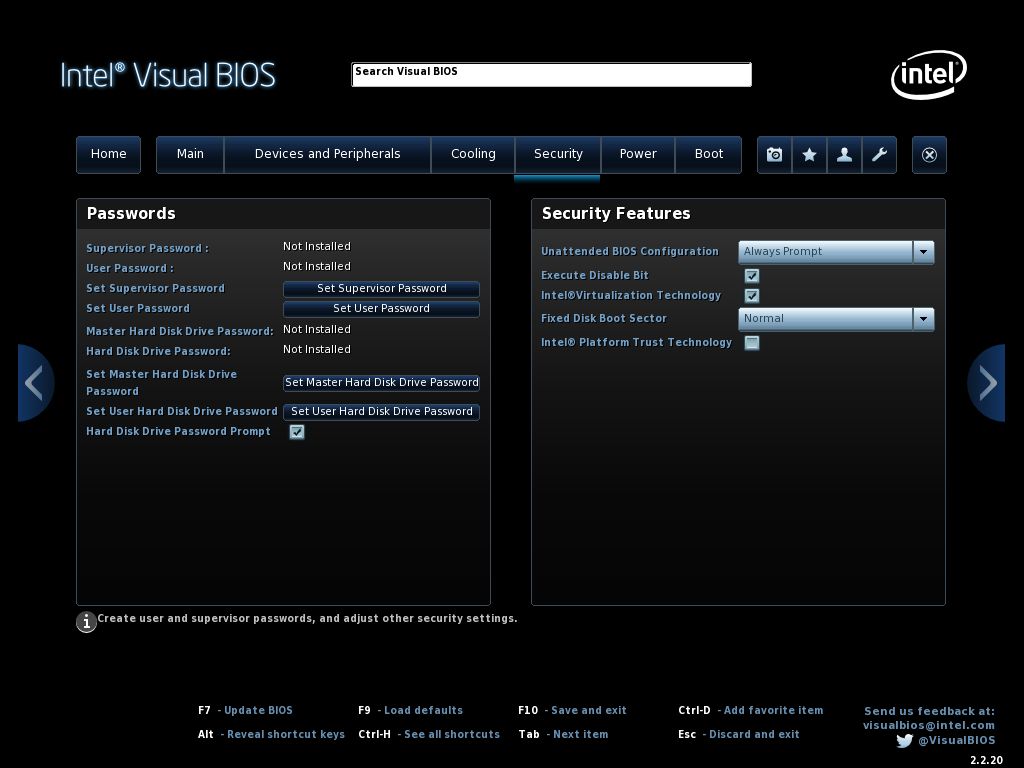Click the Passwords panel heading
This screenshot has height=768, width=1024.
pos(131,214)
